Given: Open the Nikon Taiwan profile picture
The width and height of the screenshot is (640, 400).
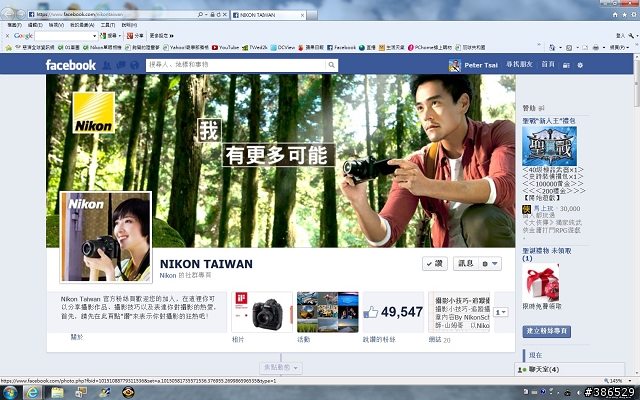Looking at the screenshot, I should coord(106,237).
